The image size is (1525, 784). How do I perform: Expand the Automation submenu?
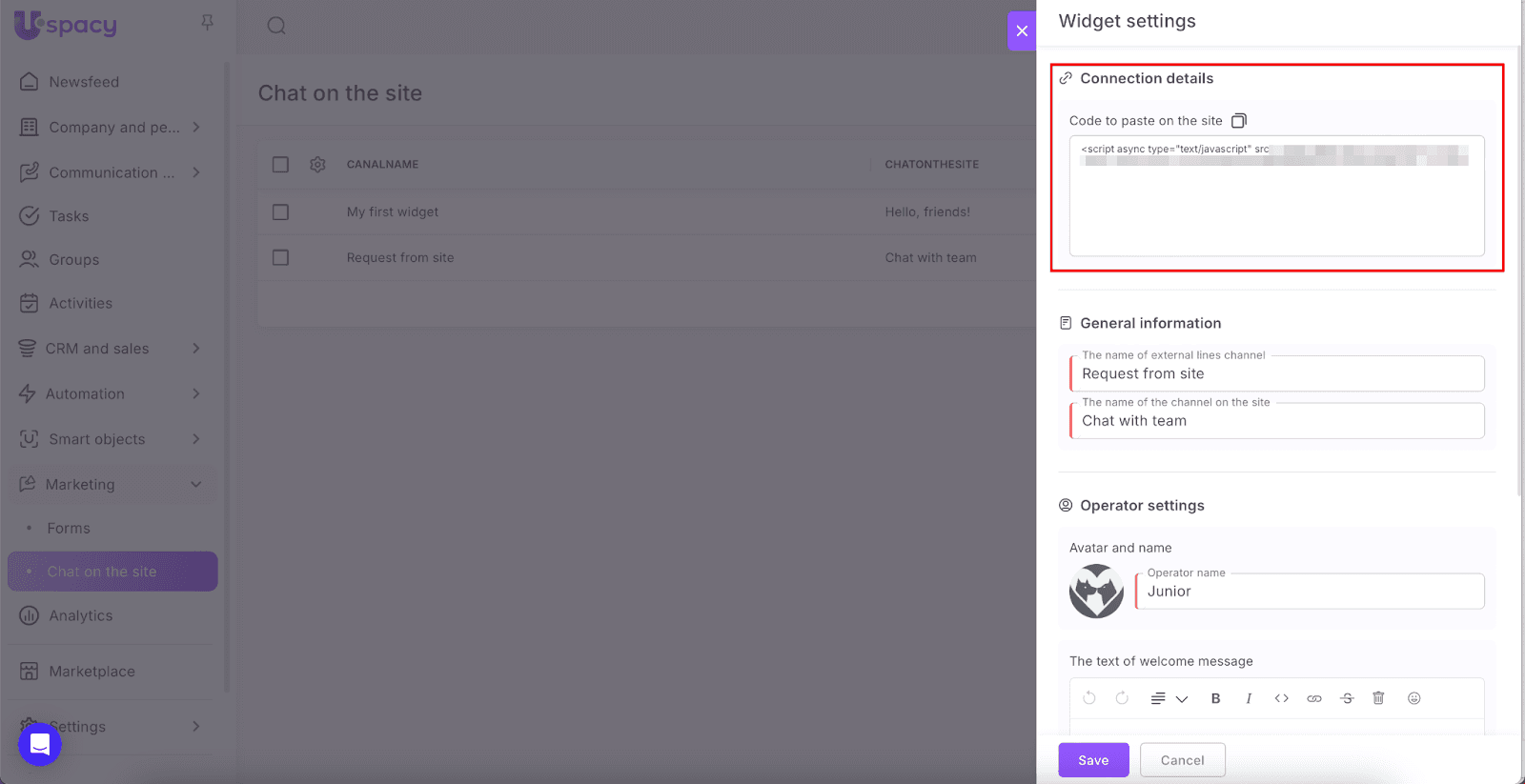[196, 393]
